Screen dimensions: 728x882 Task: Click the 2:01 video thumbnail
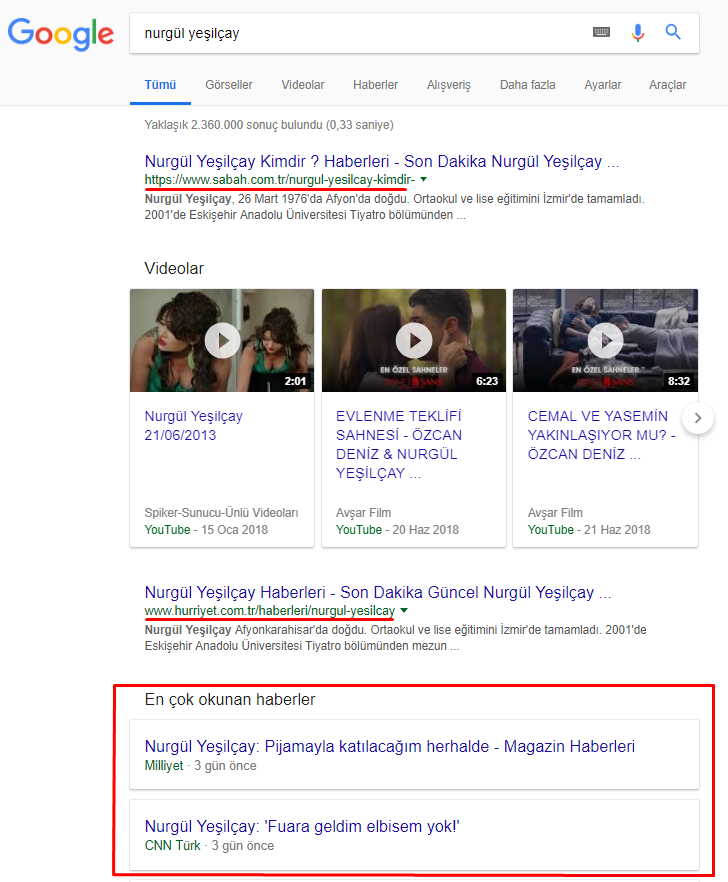(222, 340)
